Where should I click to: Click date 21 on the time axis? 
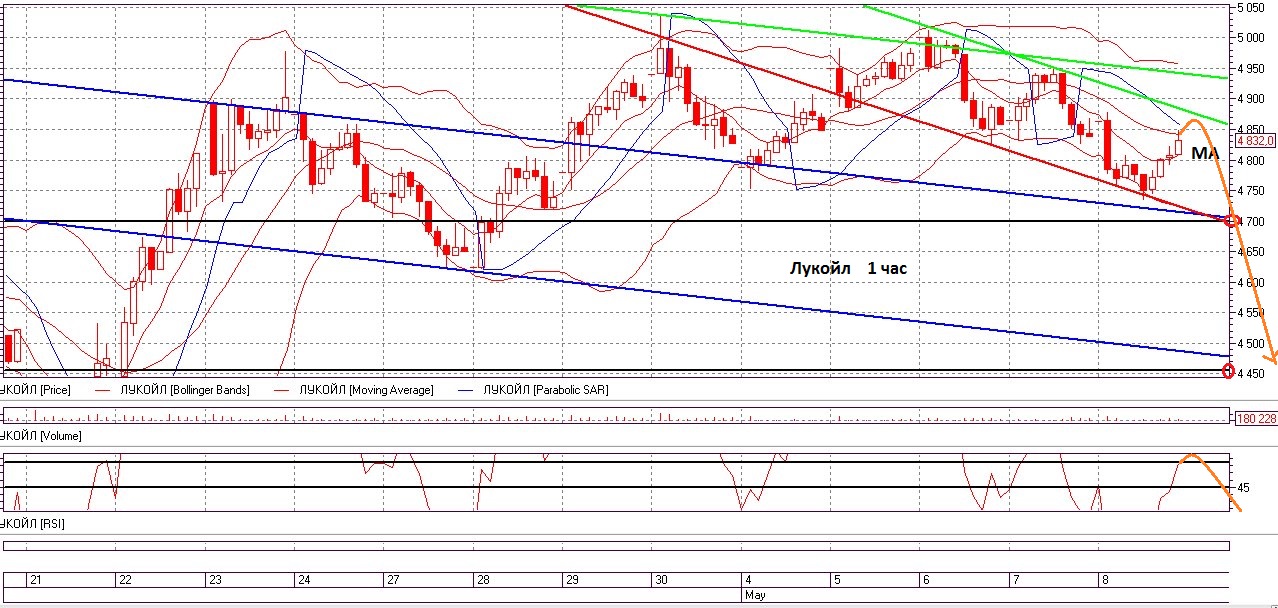click(x=35, y=580)
